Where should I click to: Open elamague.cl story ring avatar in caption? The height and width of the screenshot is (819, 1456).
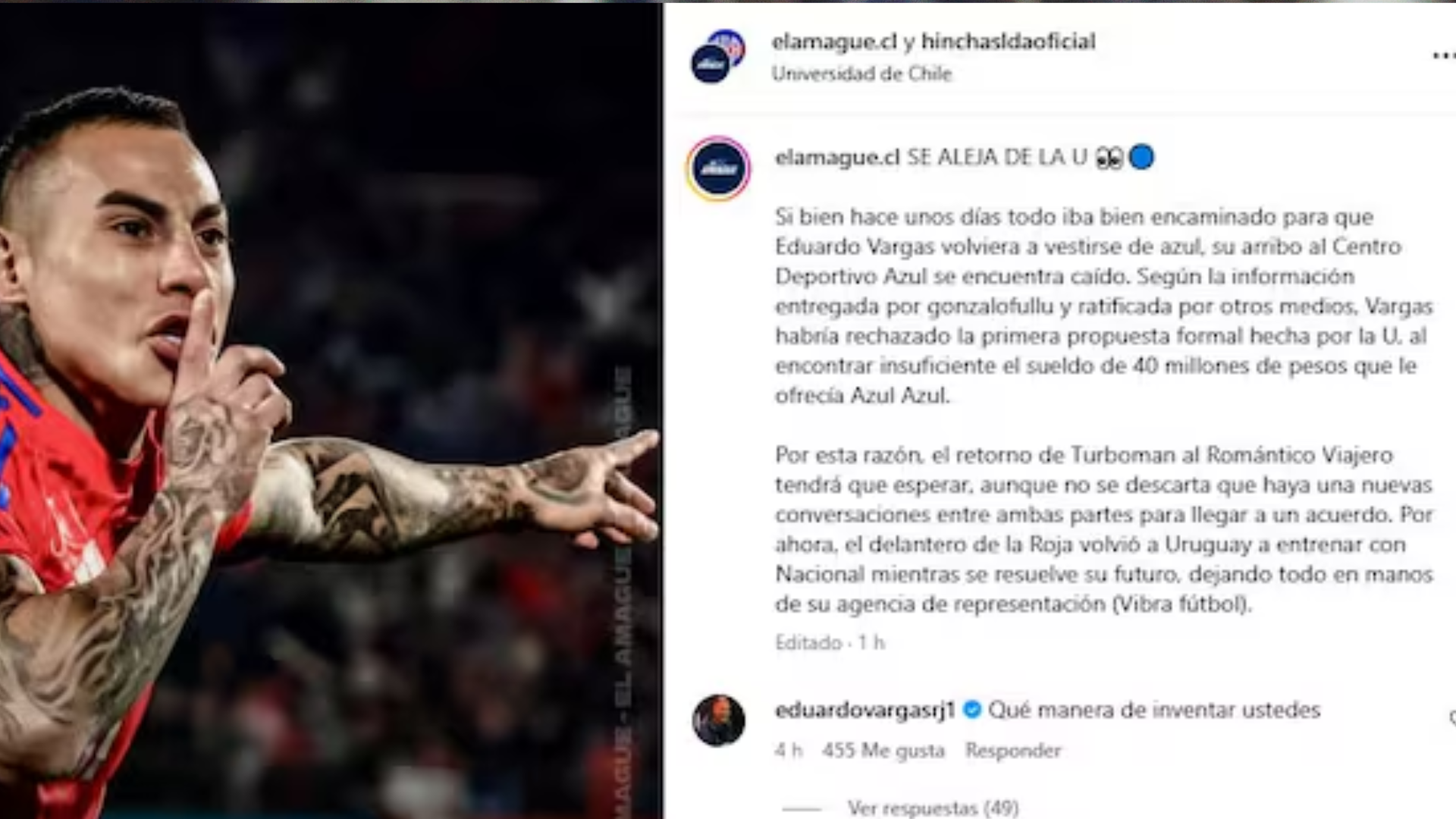coord(718,168)
